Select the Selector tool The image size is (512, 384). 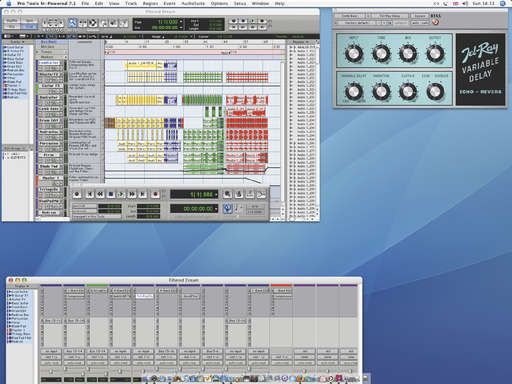point(93,23)
